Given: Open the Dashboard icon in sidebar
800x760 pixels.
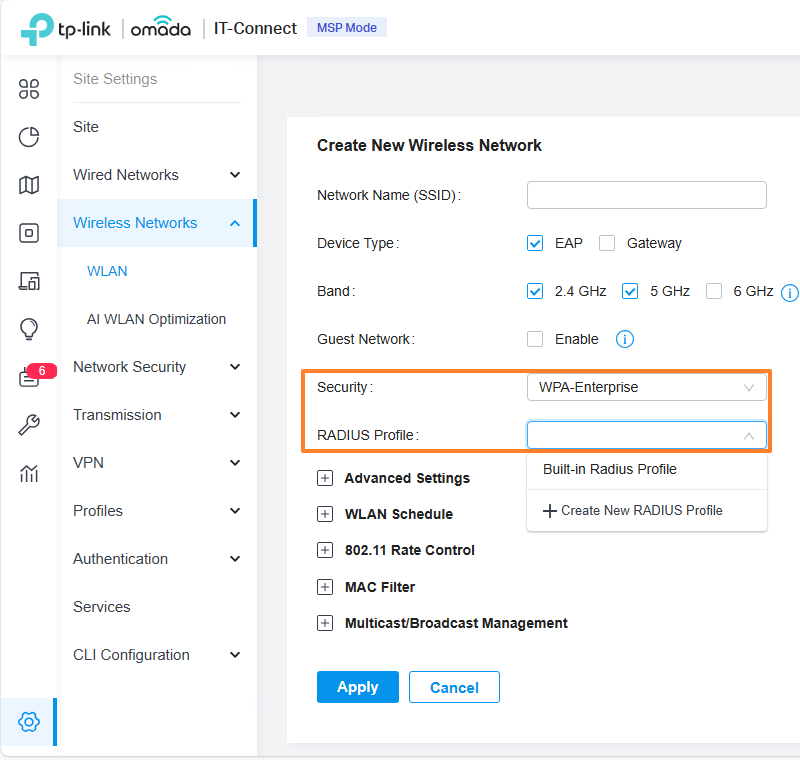Looking at the screenshot, I should click(x=29, y=89).
